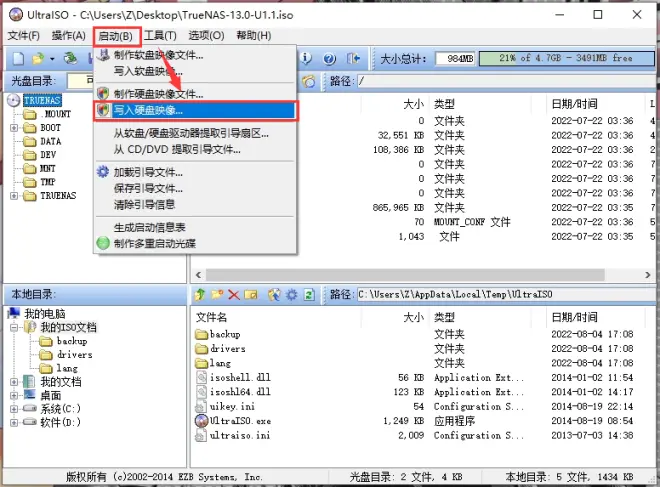Click the 21% of 4.7GB capacity bar
Image resolution: width=660 pixels, height=487 pixels.
point(567,58)
